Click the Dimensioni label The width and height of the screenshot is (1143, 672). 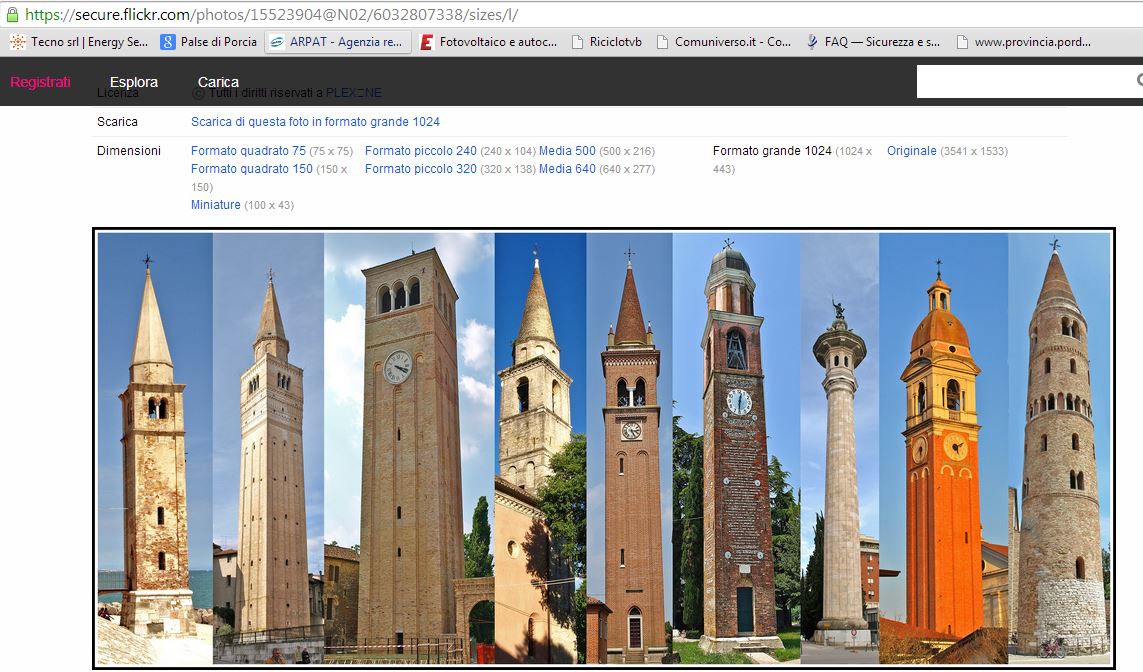click(x=129, y=151)
